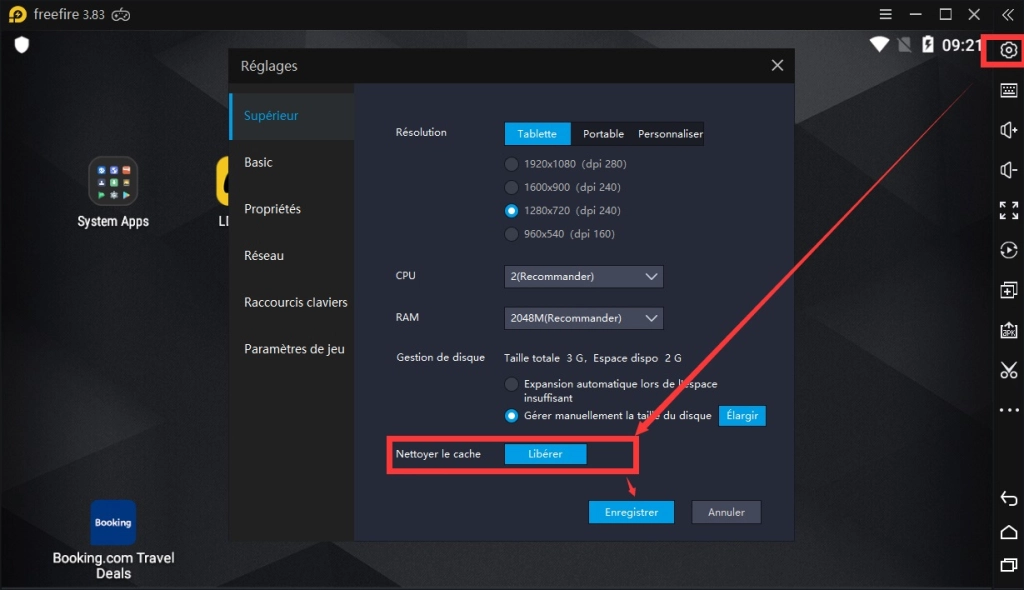Open the Basic settings section
Image resolution: width=1024 pixels, height=590 pixels.
click(x=292, y=162)
